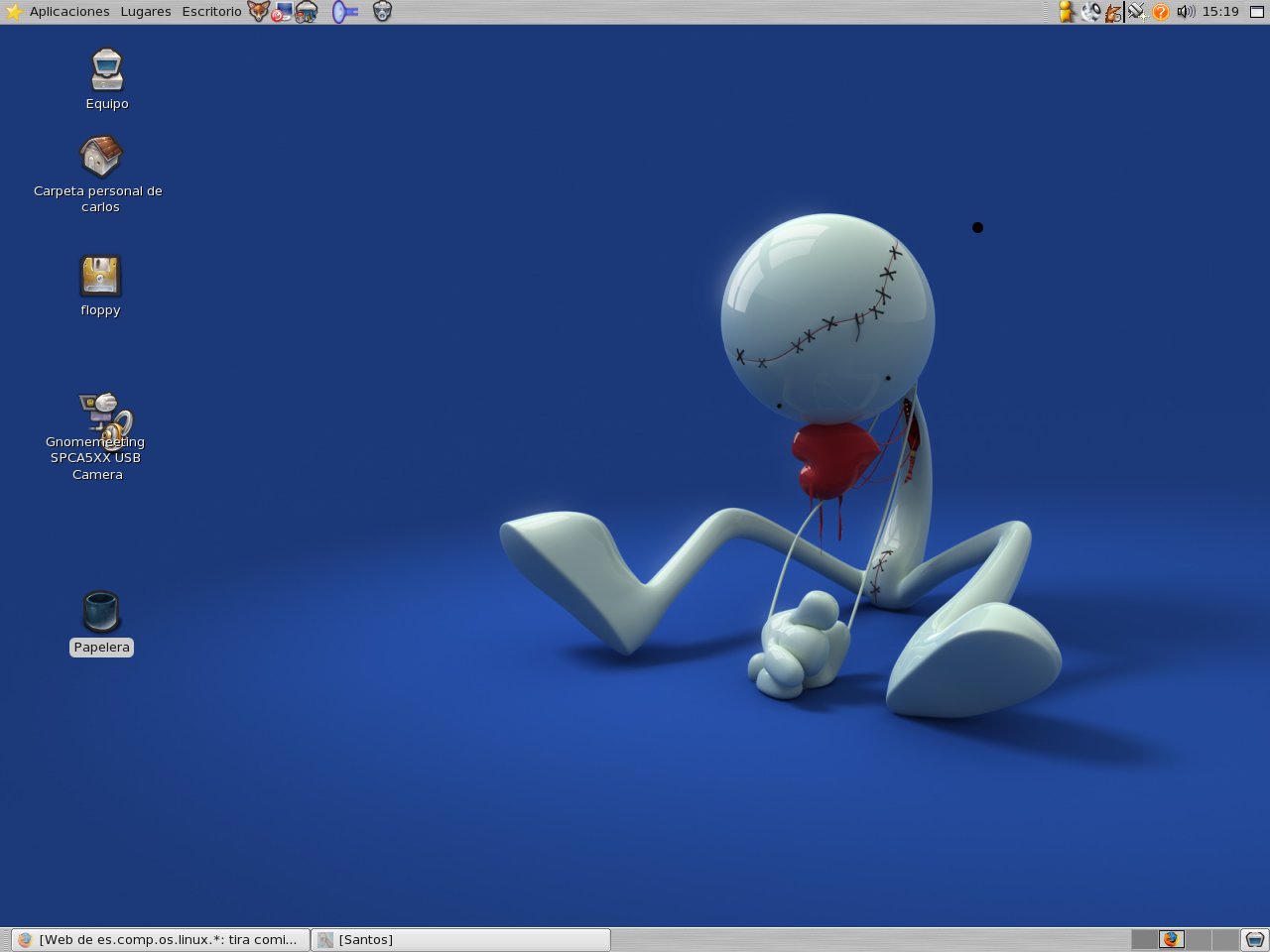Click the monitor launcher with red badge
Viewport: 1270px width, 952px height.
click(282, 12)
